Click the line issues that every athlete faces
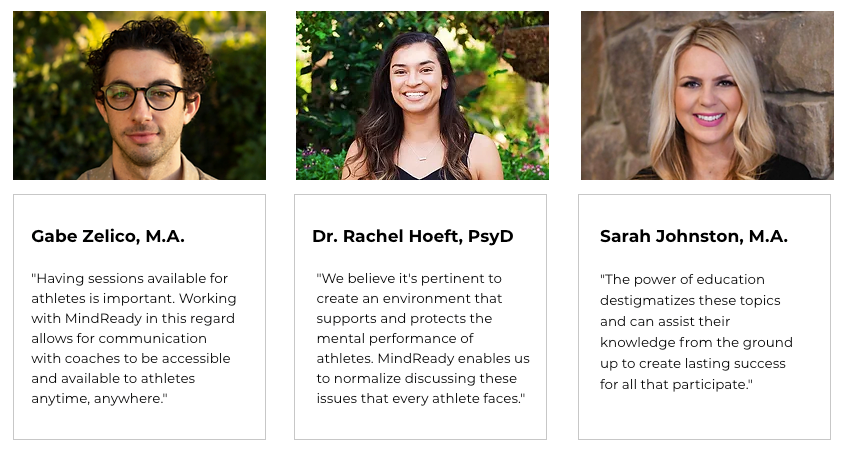The image size is (844, 455). pos(420,398)
